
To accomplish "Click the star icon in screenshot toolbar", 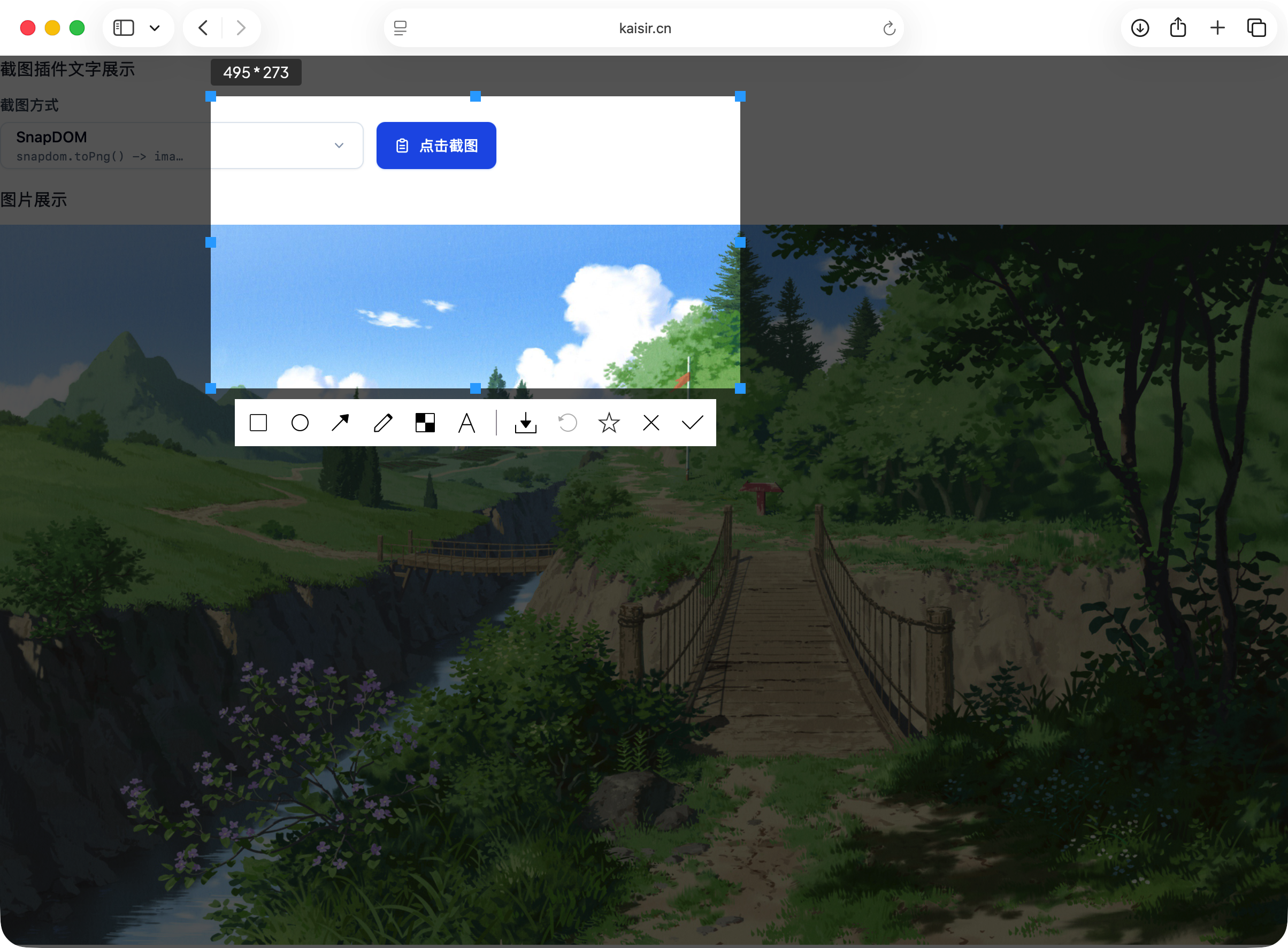I will pos(609,423).
